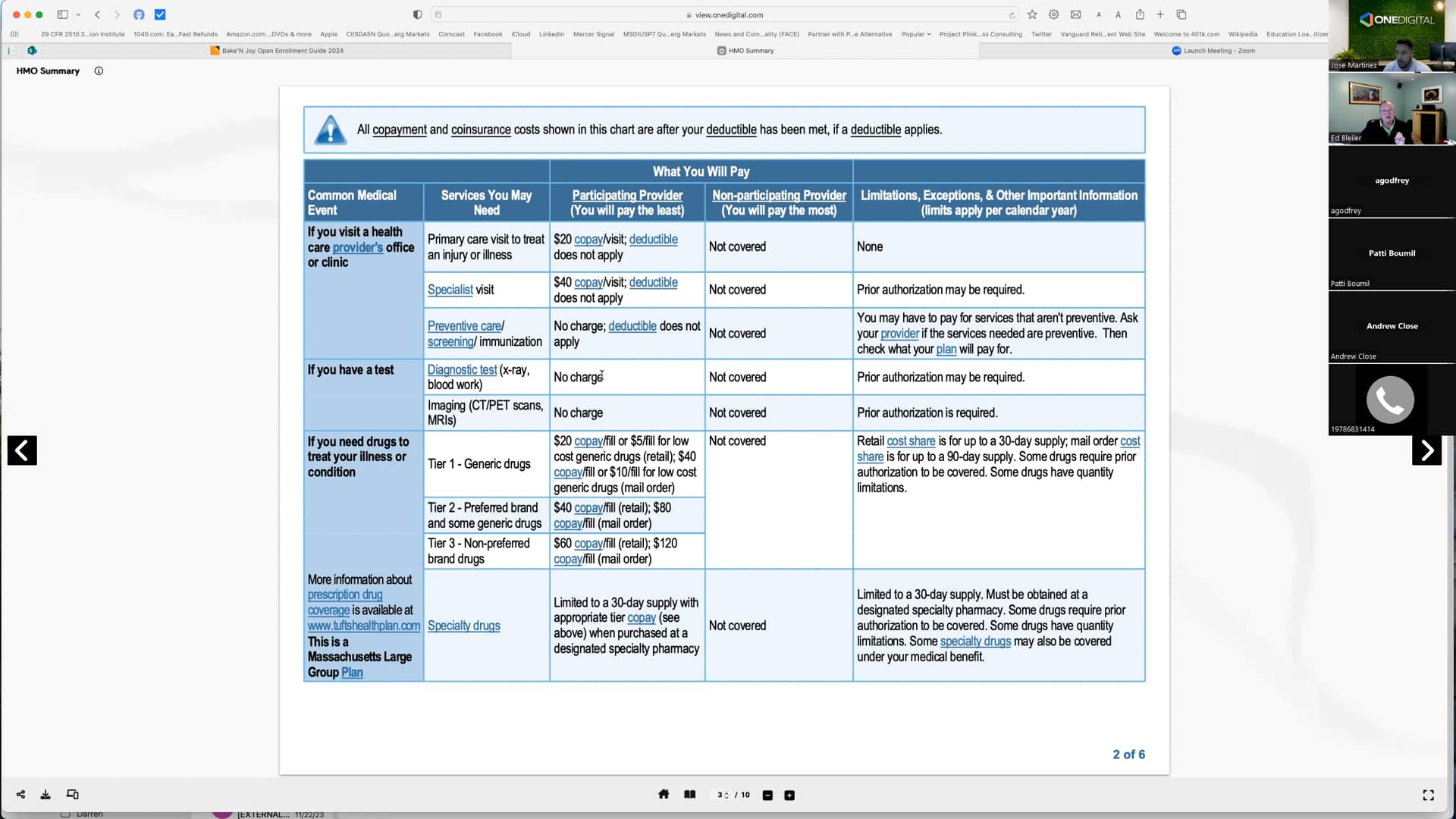1456x819 pixels.
Task: Click the home icon in bottom toolbar
Action: click(x=664, y=794)
